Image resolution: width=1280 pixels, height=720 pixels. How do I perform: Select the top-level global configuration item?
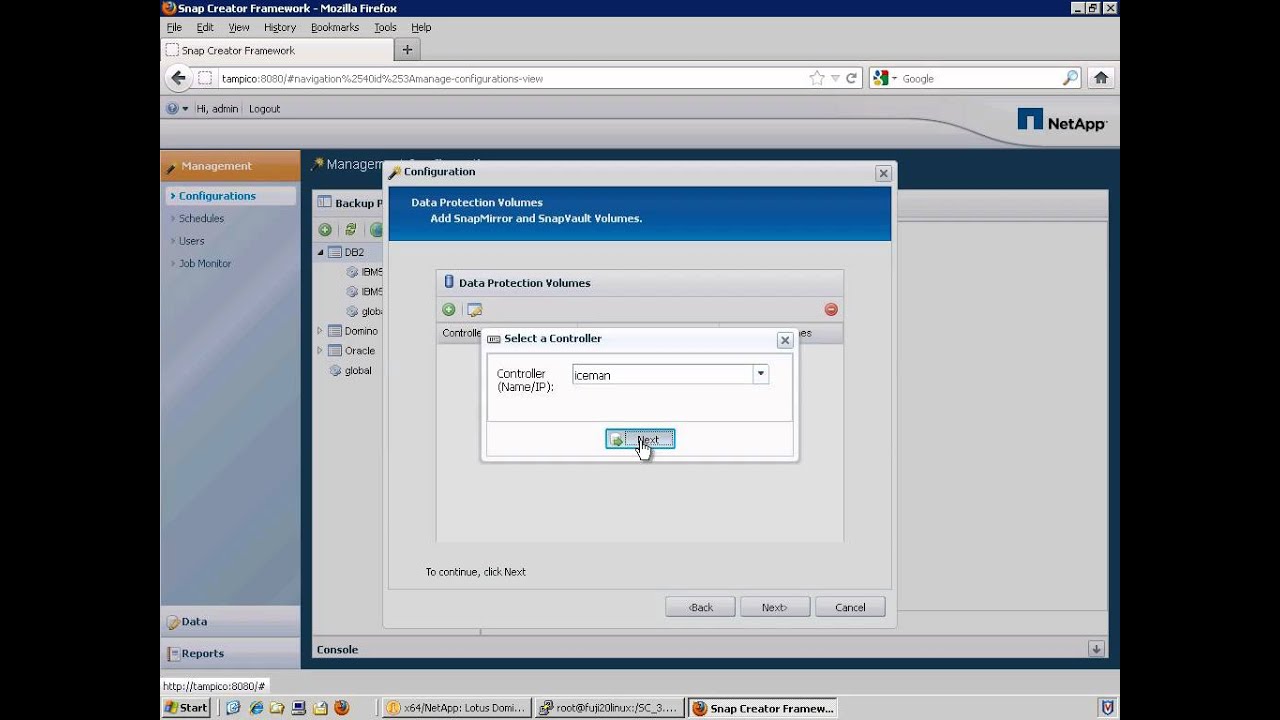point(358,370)
